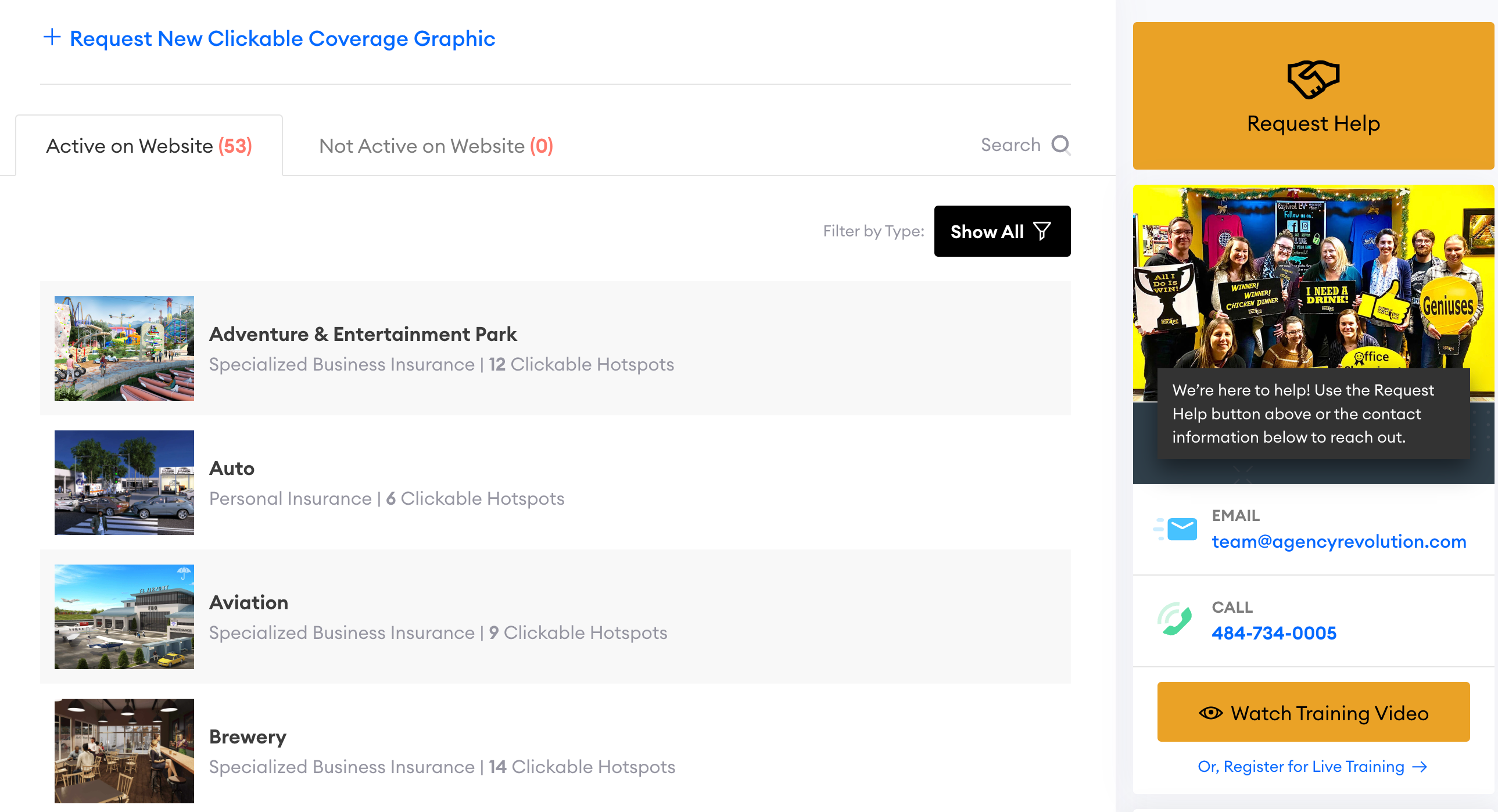Viewport: 1498px width, 812px height.
Task: Click Request New Clickable Coverage Graphic
Action: tap(282, 38)
